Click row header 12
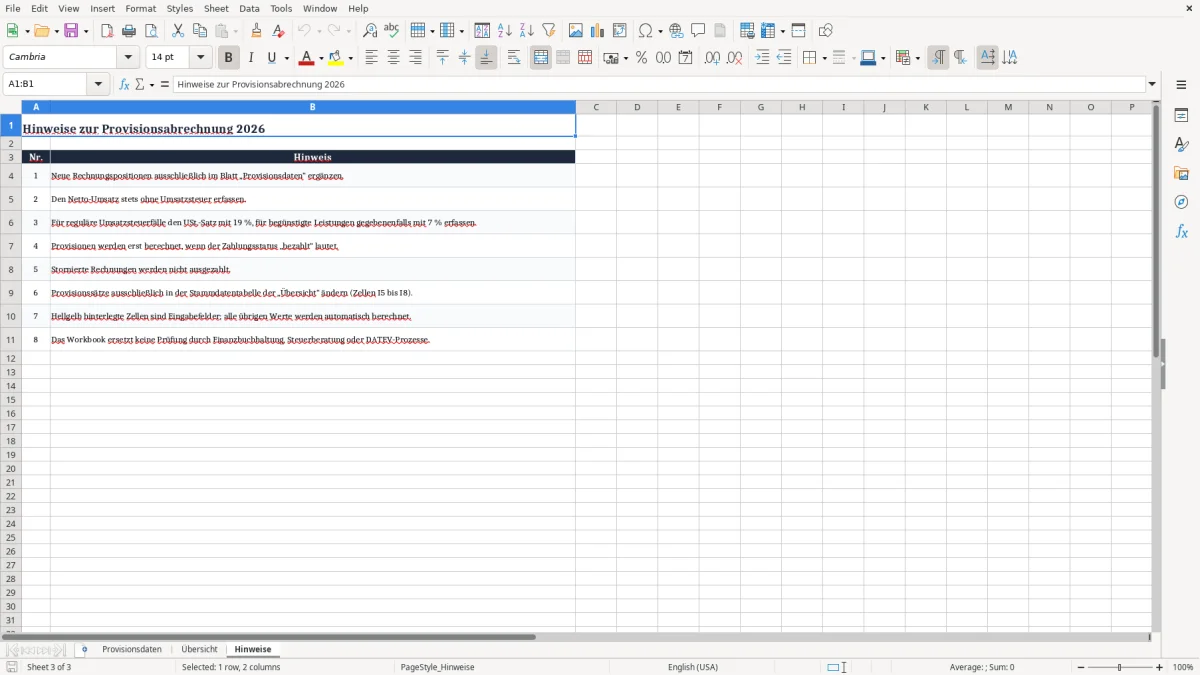Screen dimensions: 1200x675 pos(11,358)
